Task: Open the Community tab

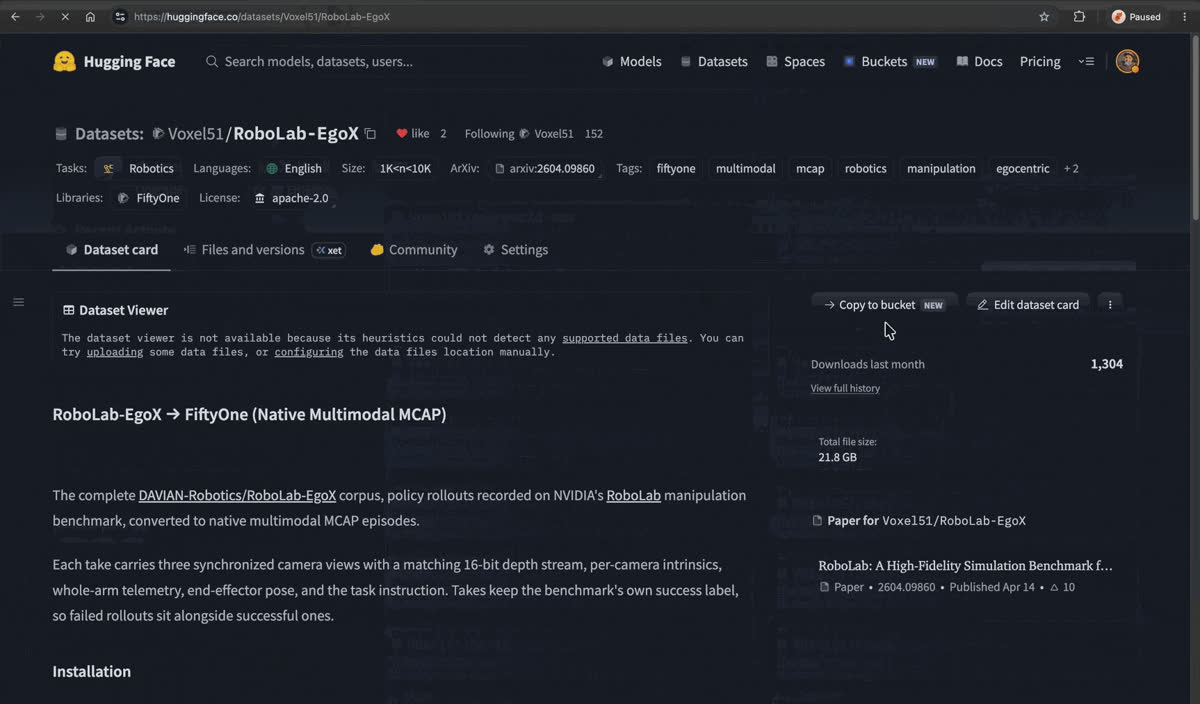Action: point(414,250)
